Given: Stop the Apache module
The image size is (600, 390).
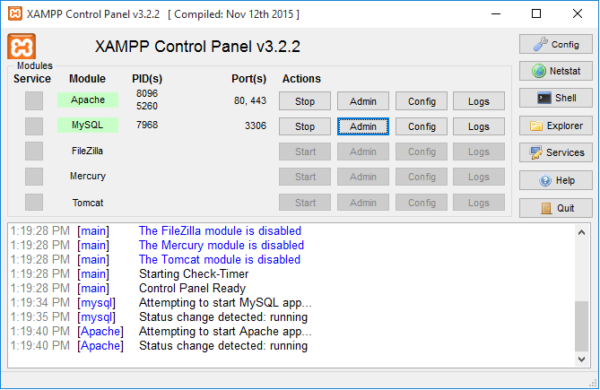Looking at the screenshot, I should coord(305,101).
